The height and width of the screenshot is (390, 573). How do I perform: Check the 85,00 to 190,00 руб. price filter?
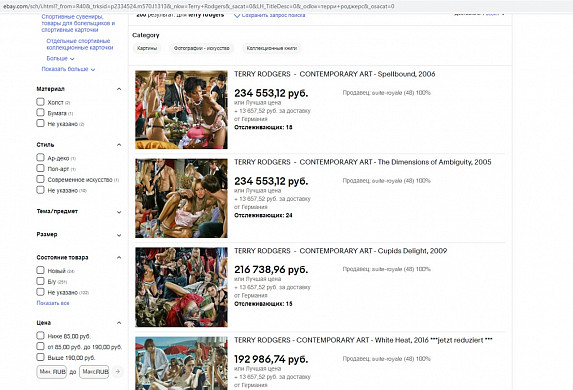click(40, 347)
